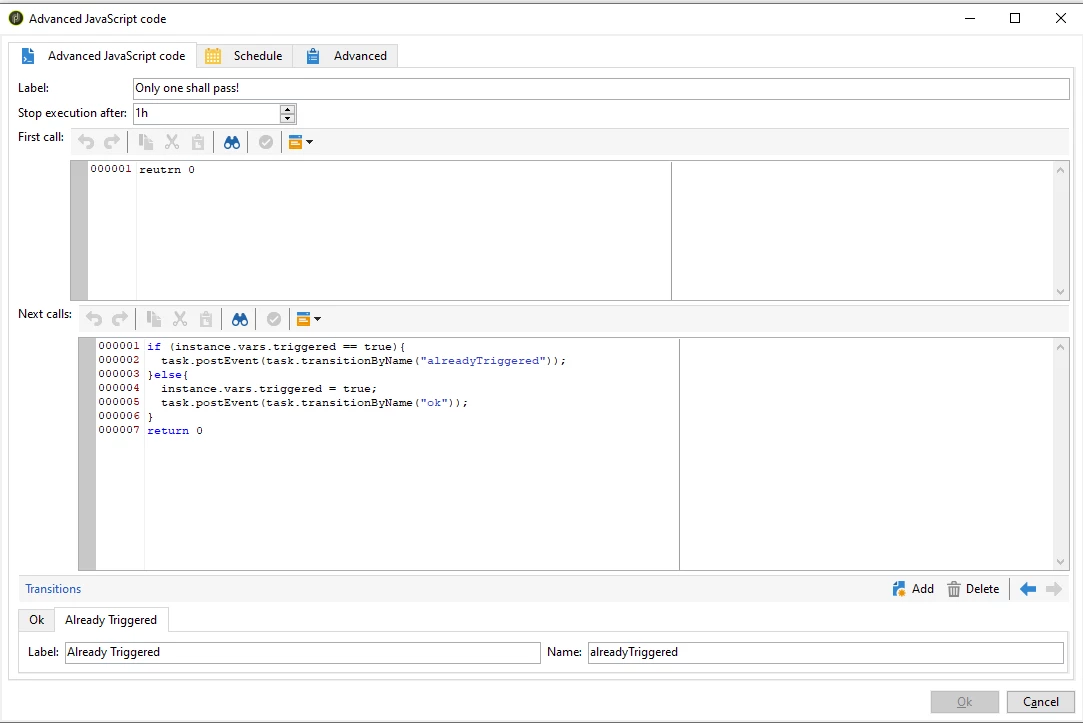Undo in Next calls toolbar
This screenshot has height=723, width=1083.
(94, 319)
